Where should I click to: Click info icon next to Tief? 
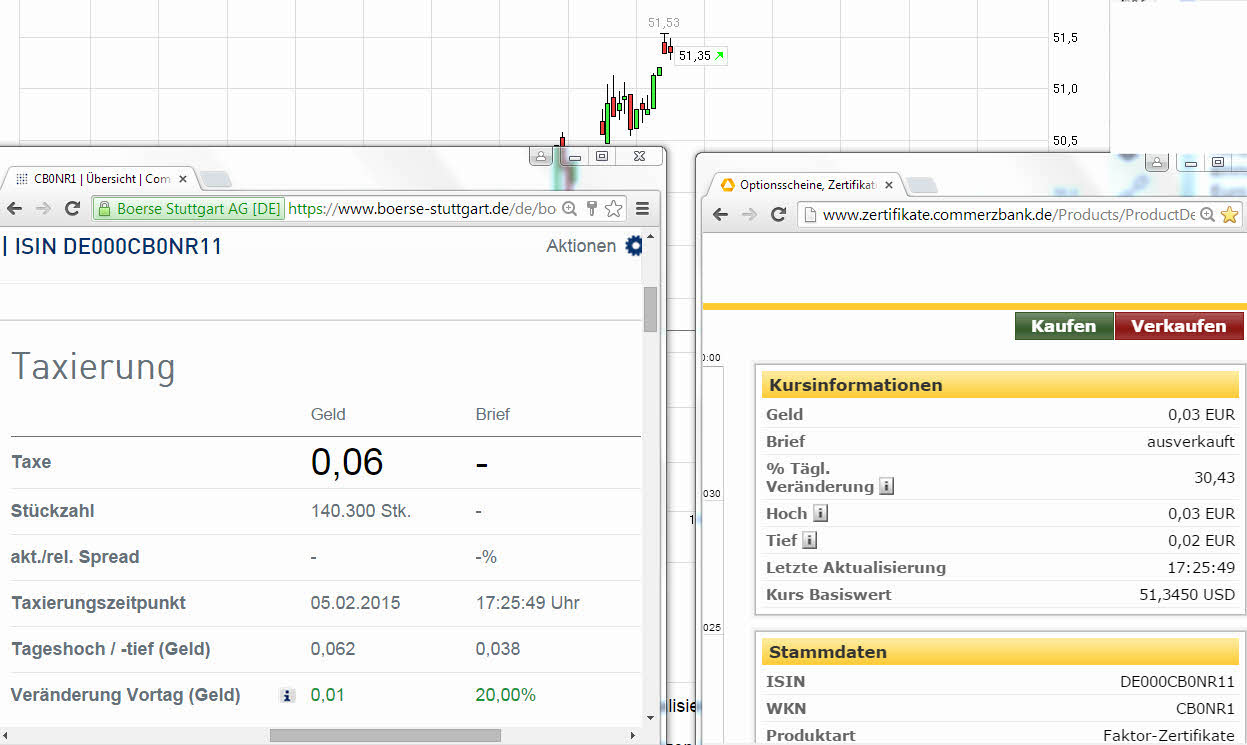[x=810, y=541]
